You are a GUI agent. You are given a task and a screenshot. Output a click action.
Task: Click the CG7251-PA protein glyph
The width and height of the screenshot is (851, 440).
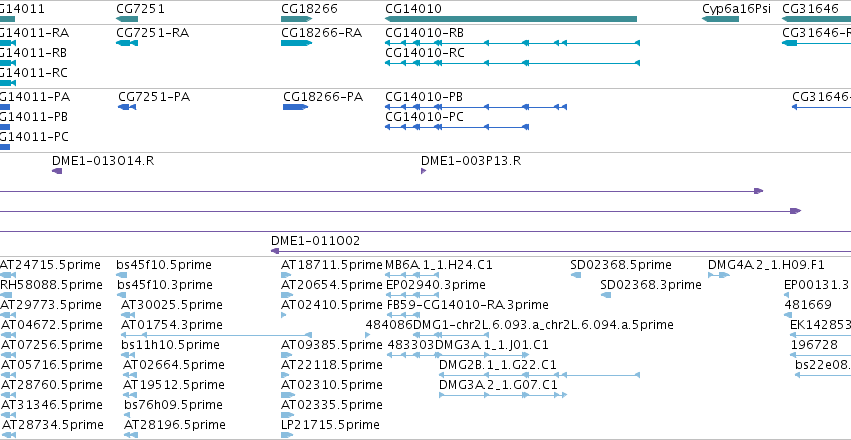pyautogui.click(x=127, y=107)
